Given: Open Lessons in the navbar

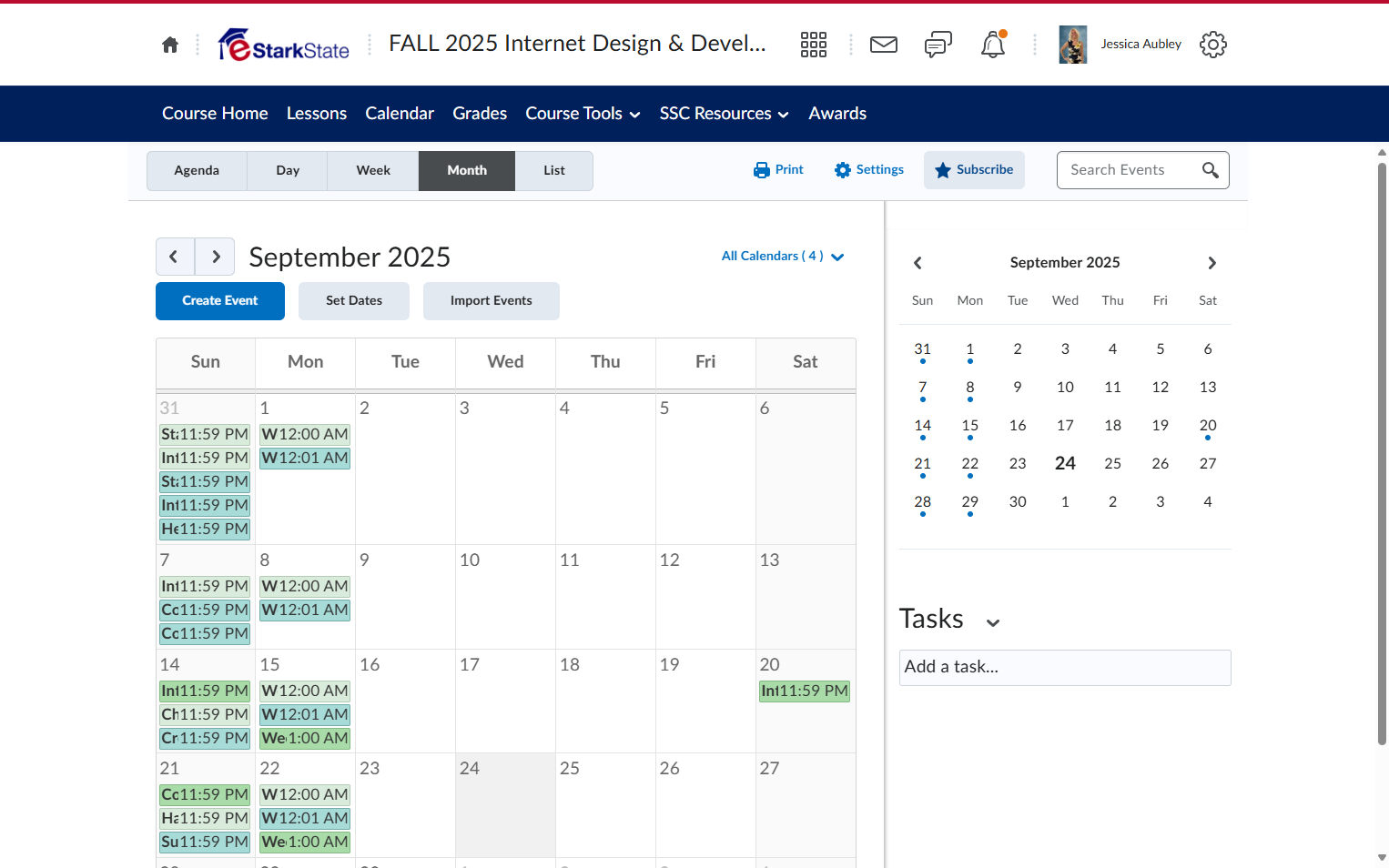Looking at the screenshot, I should pos(317,114).
